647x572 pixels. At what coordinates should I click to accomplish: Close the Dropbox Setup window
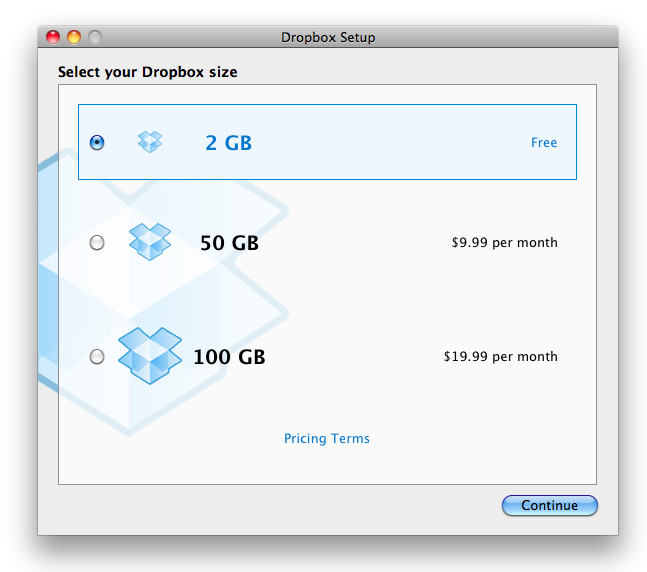pyautogui.click(x=53, y=37)
